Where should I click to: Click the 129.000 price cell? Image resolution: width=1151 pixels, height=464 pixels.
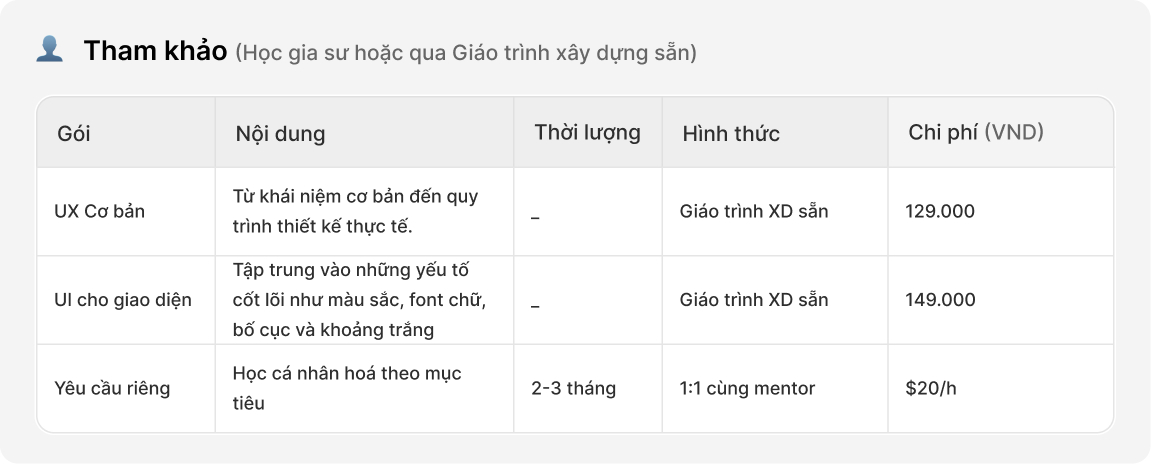coord(939,211)
